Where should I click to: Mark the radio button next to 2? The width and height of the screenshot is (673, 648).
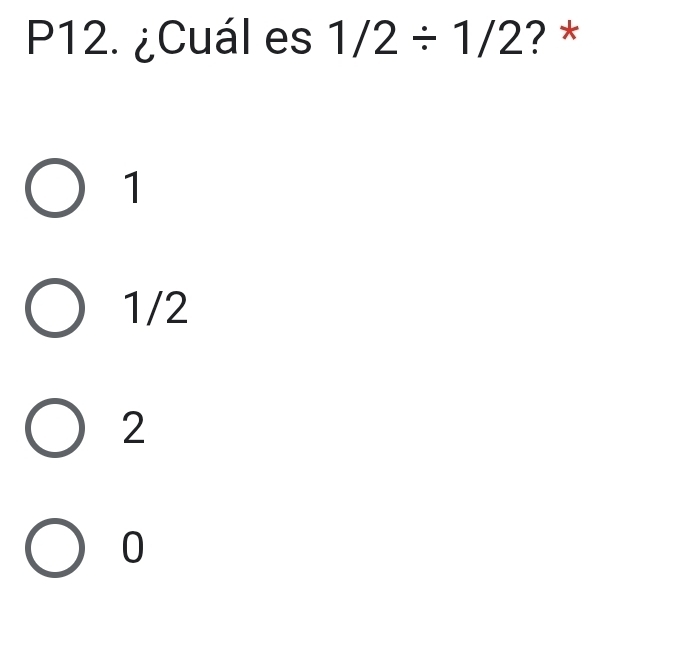[54, 428]
